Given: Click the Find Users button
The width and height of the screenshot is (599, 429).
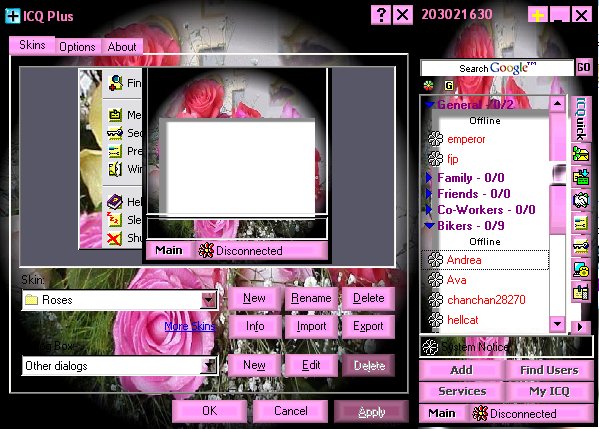Looking at the screenshot, I should [549, 370].
